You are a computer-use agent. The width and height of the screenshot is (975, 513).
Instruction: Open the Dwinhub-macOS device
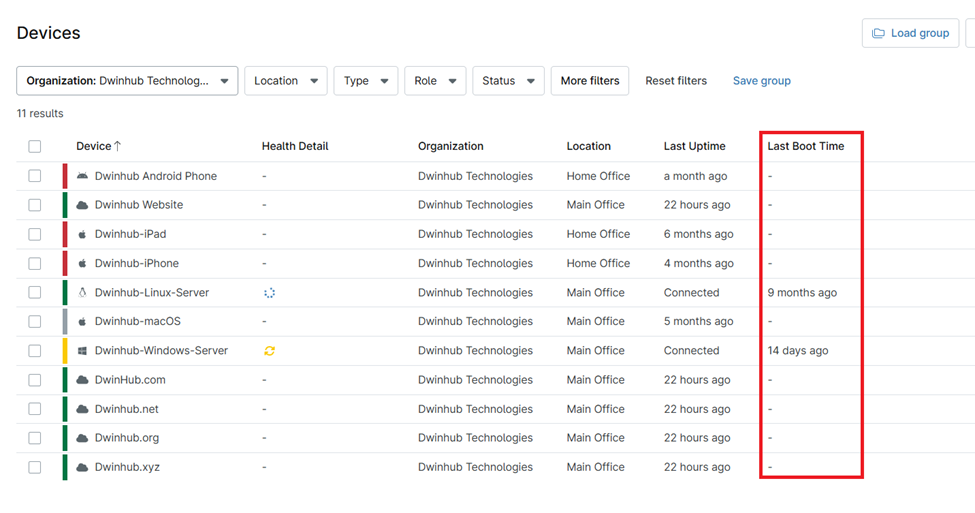point(137,321)
